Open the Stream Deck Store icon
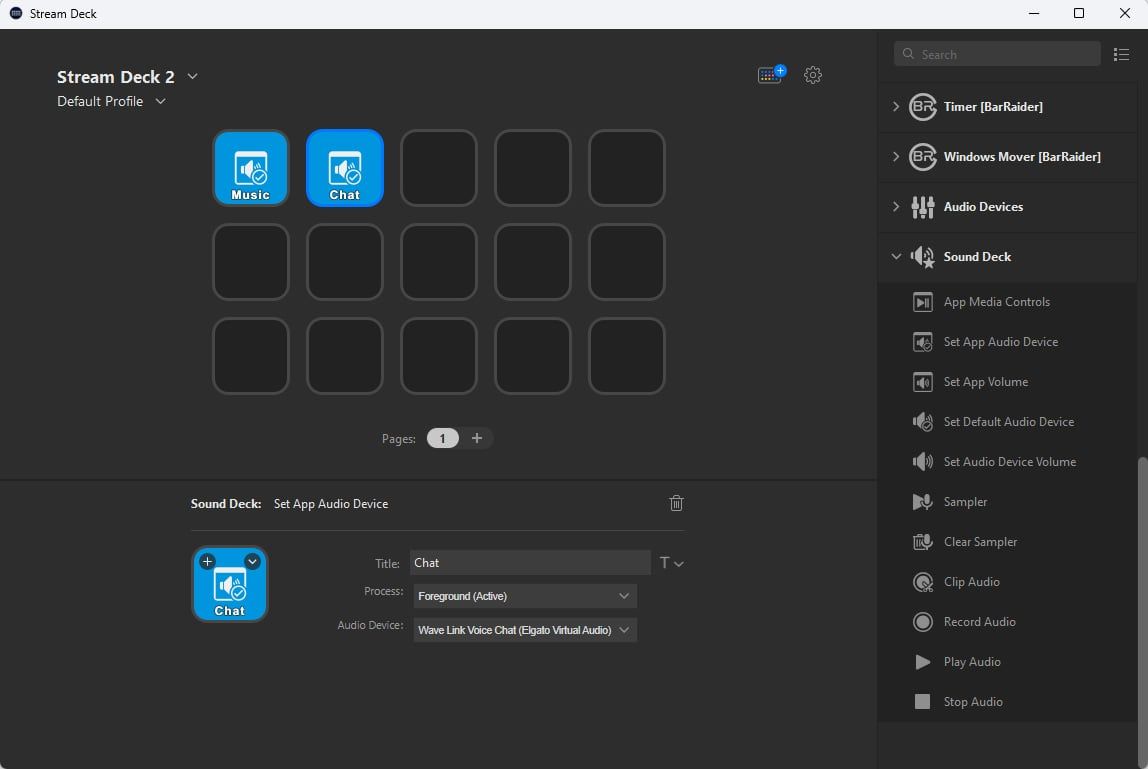This screenshot has height=769, width=1148. click(771, 75)
